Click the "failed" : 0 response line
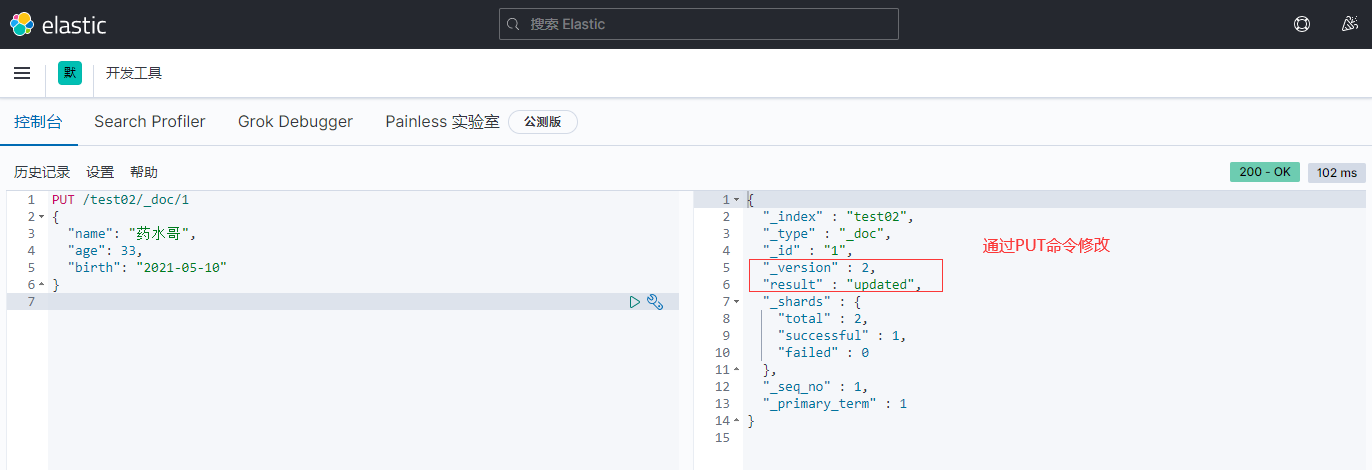This screenshot has height=470, width=1372. [x=824, y=352]
